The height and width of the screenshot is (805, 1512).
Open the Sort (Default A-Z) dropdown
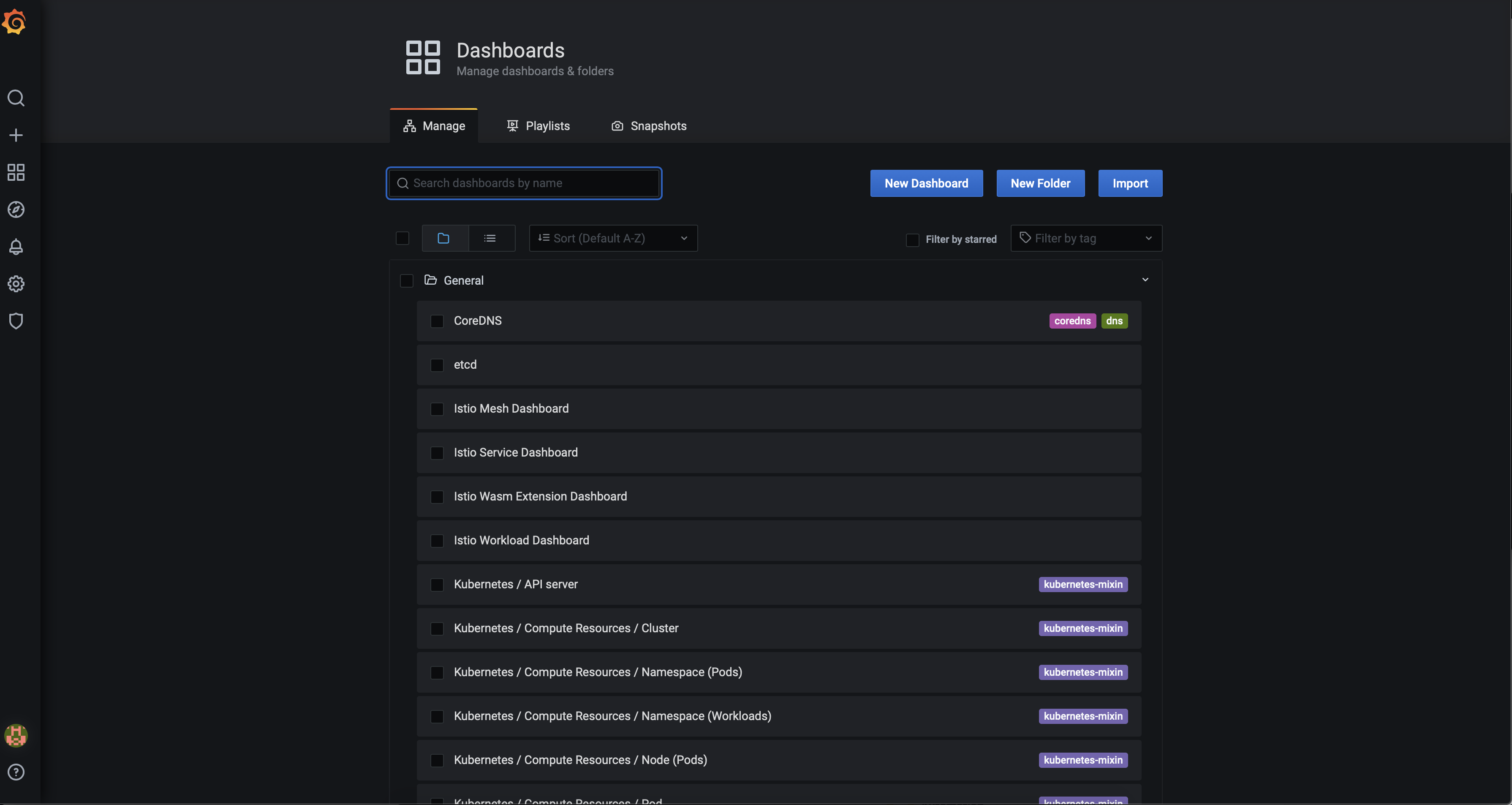tap(613, 238)
